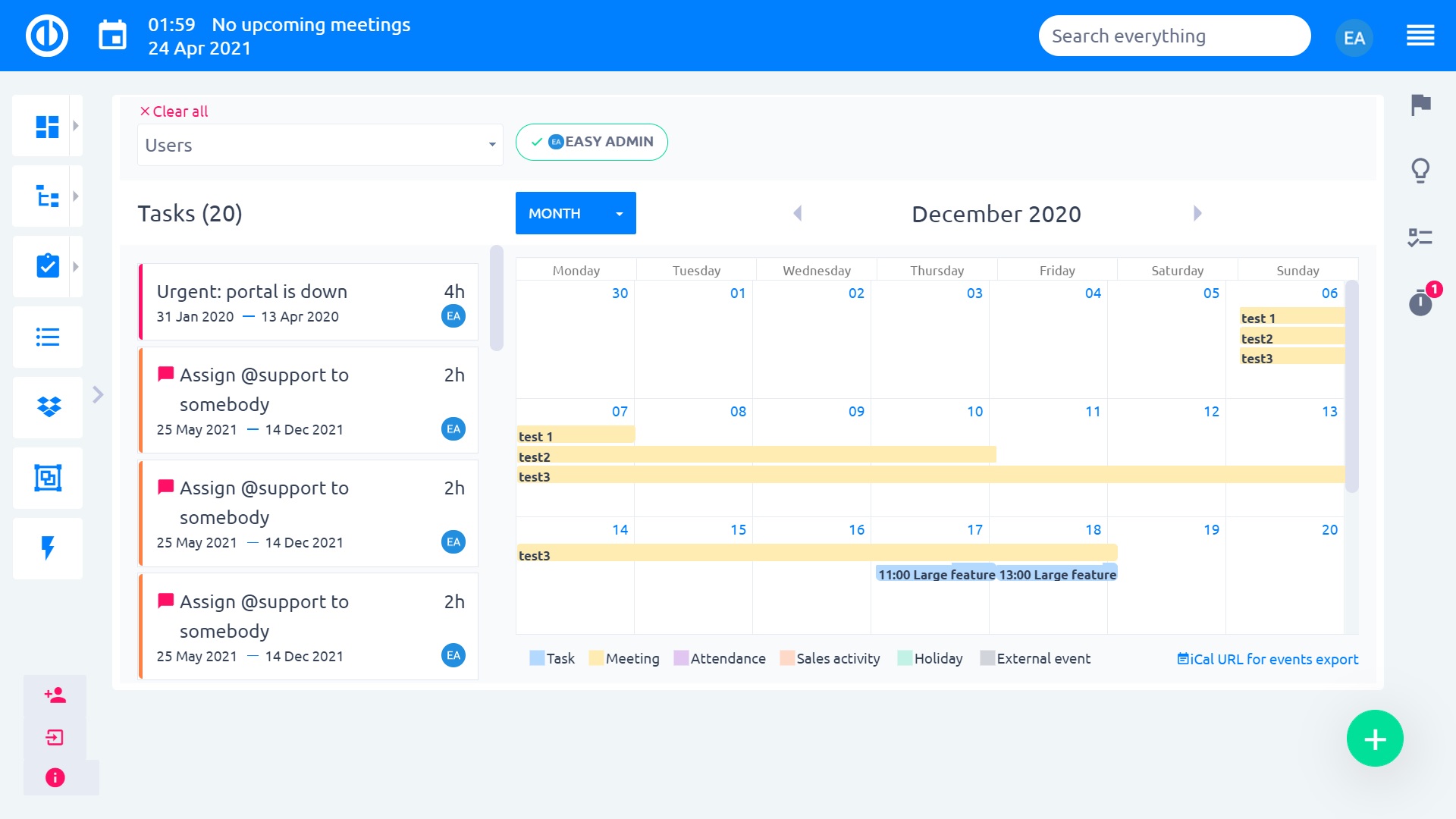Open the Users dropdown
This screenshot has width=1456, height=819.
point(320,145)
